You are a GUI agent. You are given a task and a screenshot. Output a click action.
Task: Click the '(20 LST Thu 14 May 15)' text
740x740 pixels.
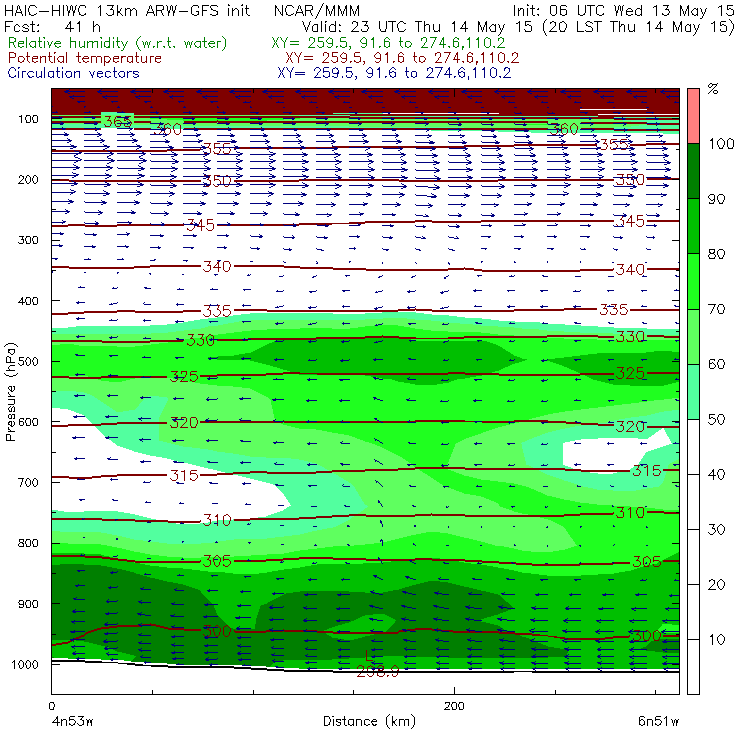tap(639, 27)
